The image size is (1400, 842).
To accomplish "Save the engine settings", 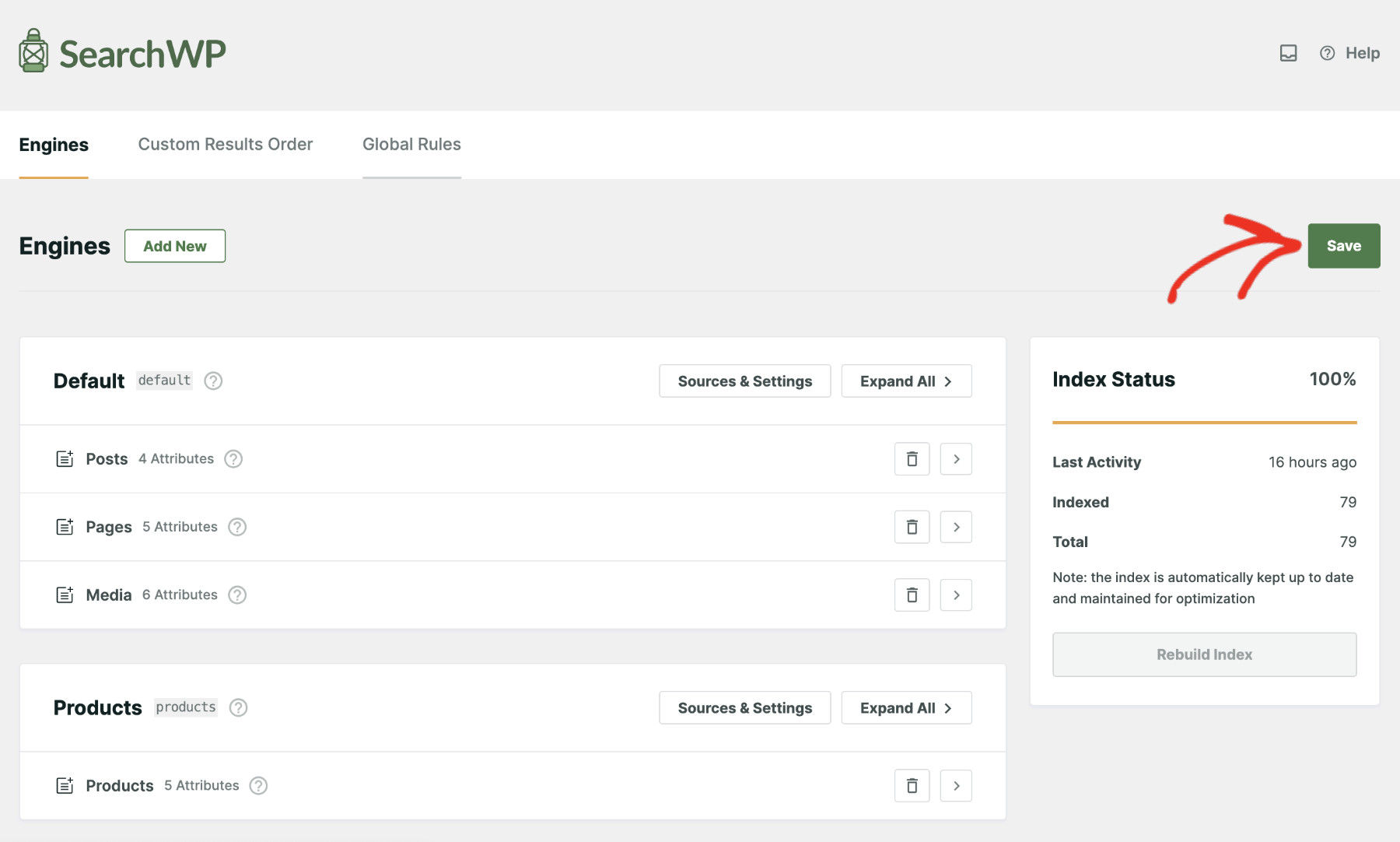I will pos(1343,246).
